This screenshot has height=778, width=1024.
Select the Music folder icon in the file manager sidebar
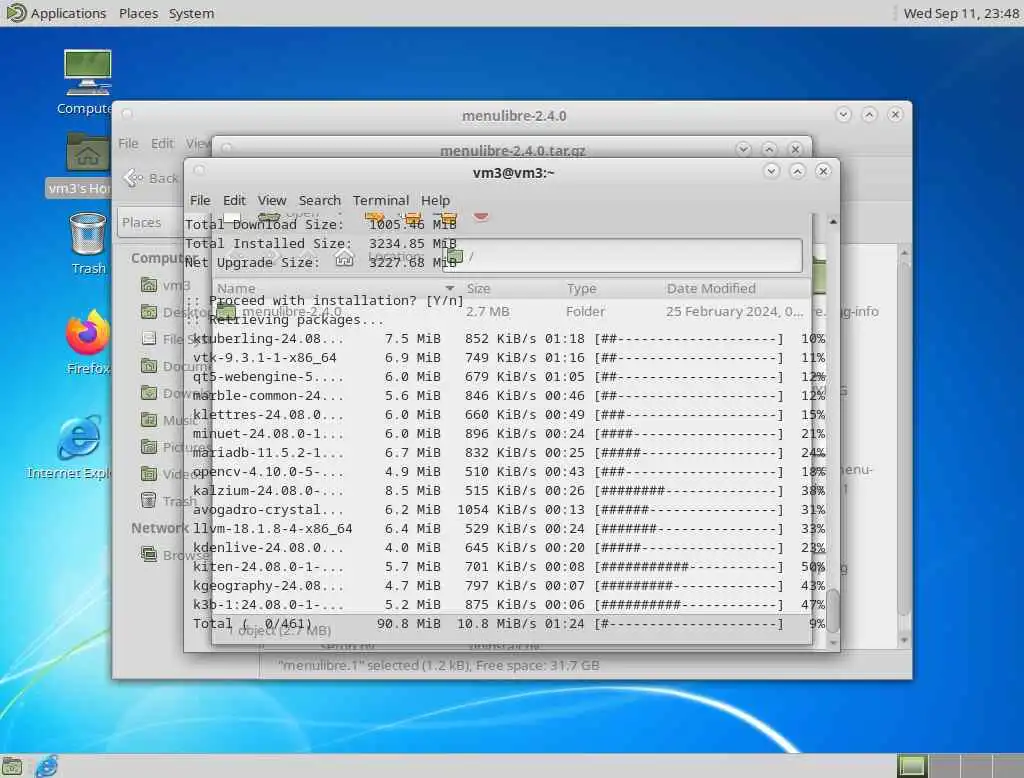tap(149, 419)
